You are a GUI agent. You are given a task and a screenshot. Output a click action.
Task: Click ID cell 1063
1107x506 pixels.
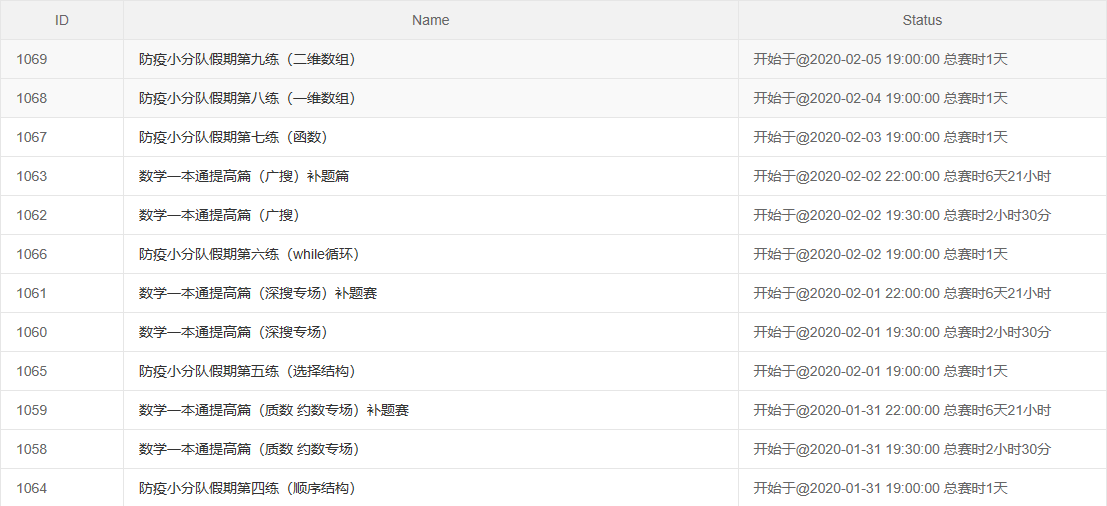tap(32, 176)
